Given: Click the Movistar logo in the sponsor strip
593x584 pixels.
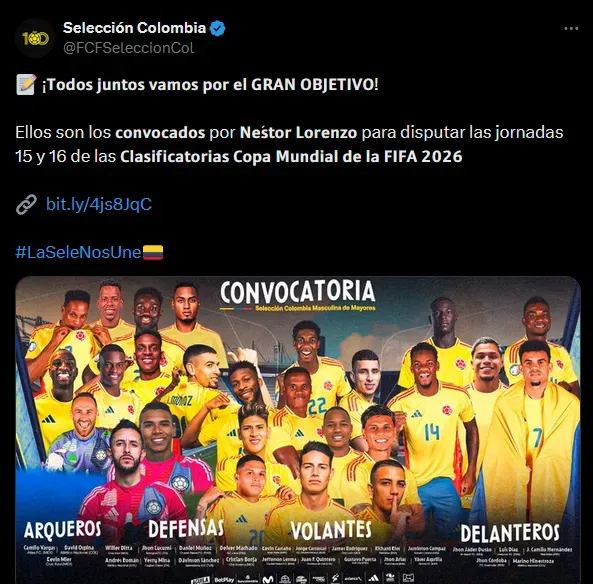Looking at the screenshot, I should point(268,579).
